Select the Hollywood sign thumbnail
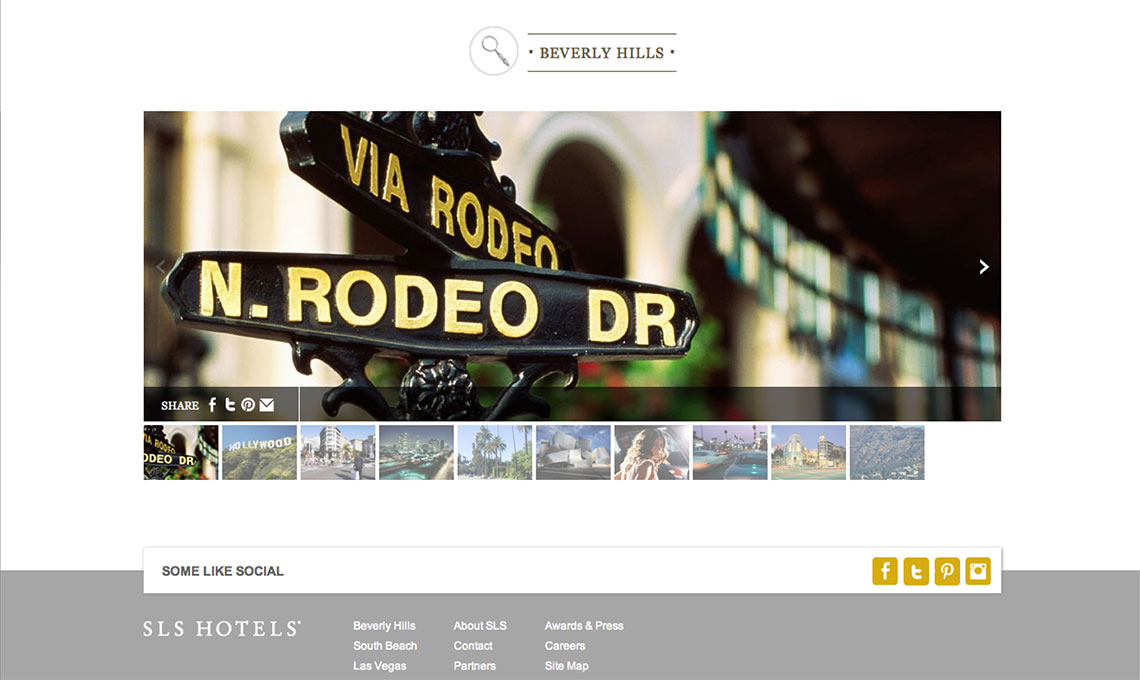This screenshot has height=680, width=1140. point(259,453)
